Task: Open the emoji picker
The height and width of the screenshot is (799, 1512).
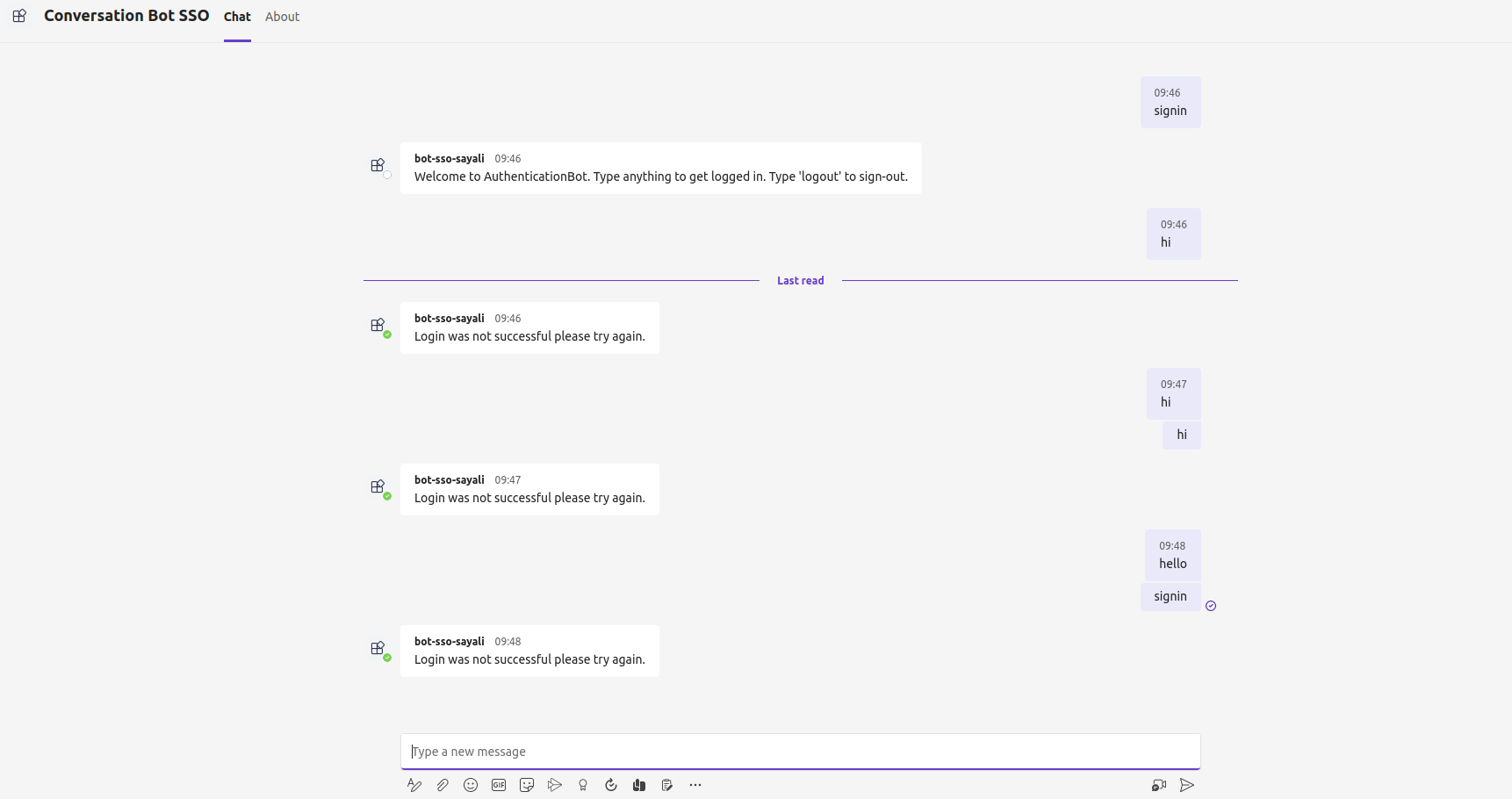Action: point(471,784)
